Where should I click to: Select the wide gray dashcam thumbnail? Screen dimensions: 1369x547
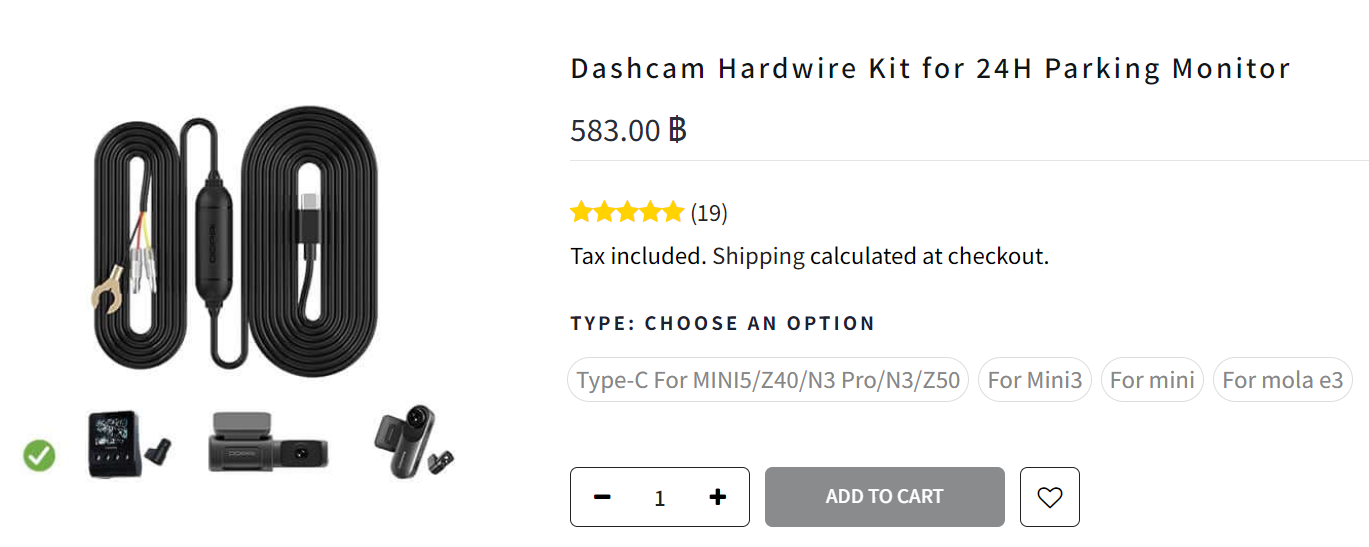[x=268, y=445]
